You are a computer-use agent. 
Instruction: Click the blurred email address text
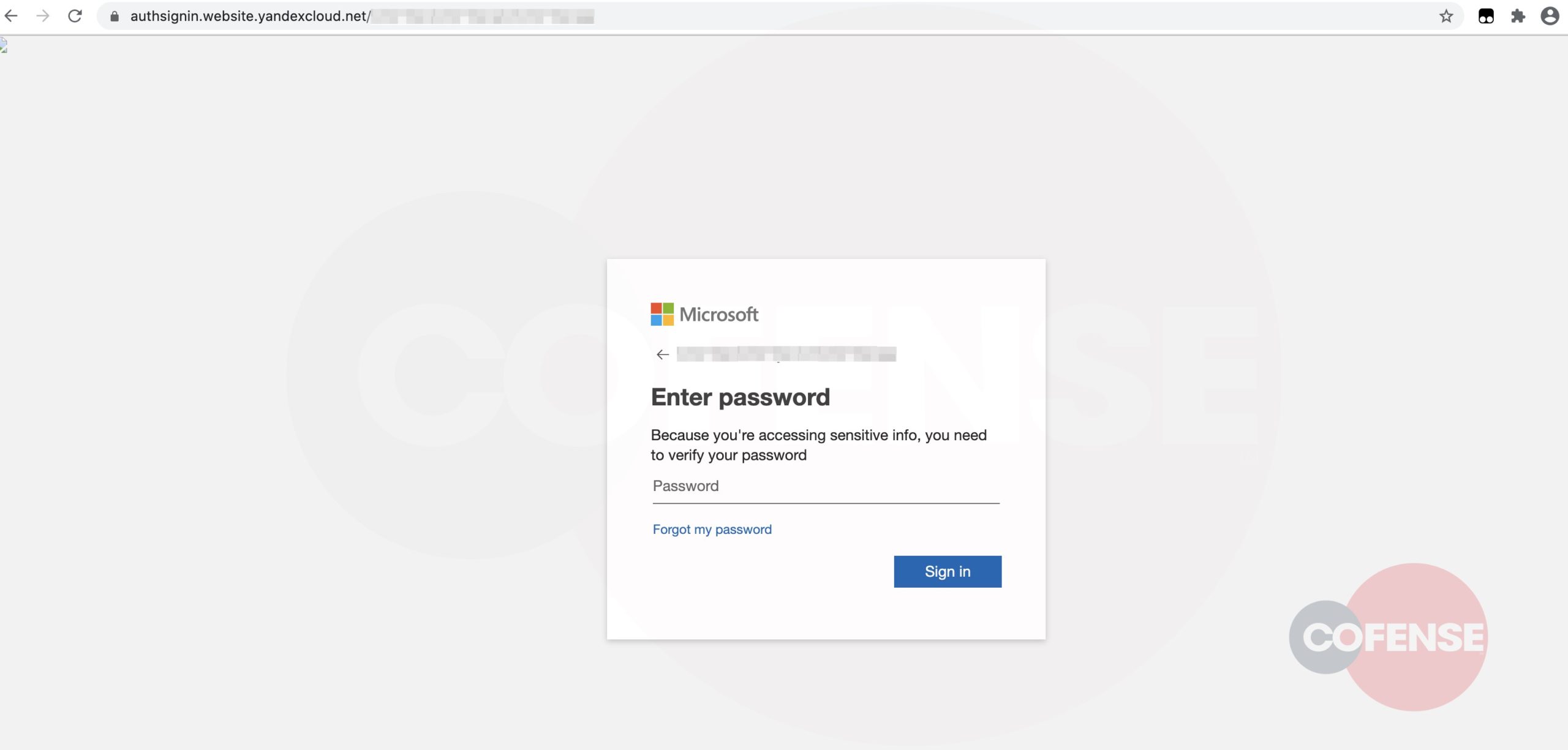[x=786, y=354]
